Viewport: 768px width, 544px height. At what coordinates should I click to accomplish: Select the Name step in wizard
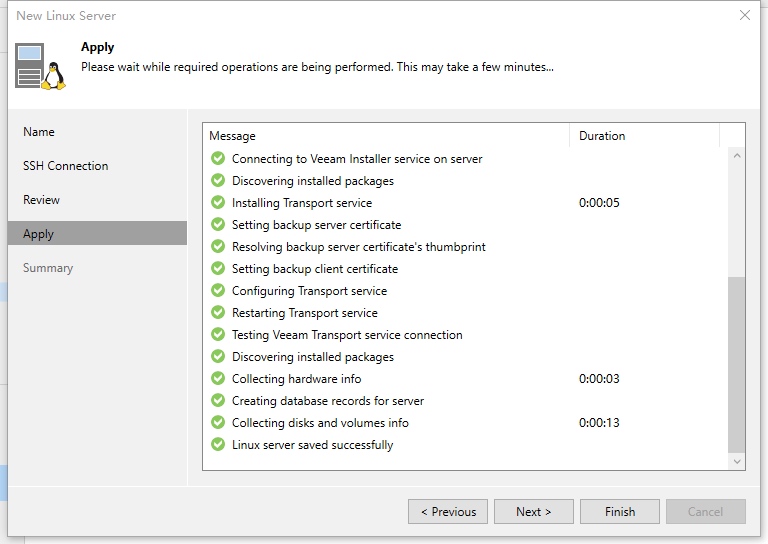click(x=39, y=132)
